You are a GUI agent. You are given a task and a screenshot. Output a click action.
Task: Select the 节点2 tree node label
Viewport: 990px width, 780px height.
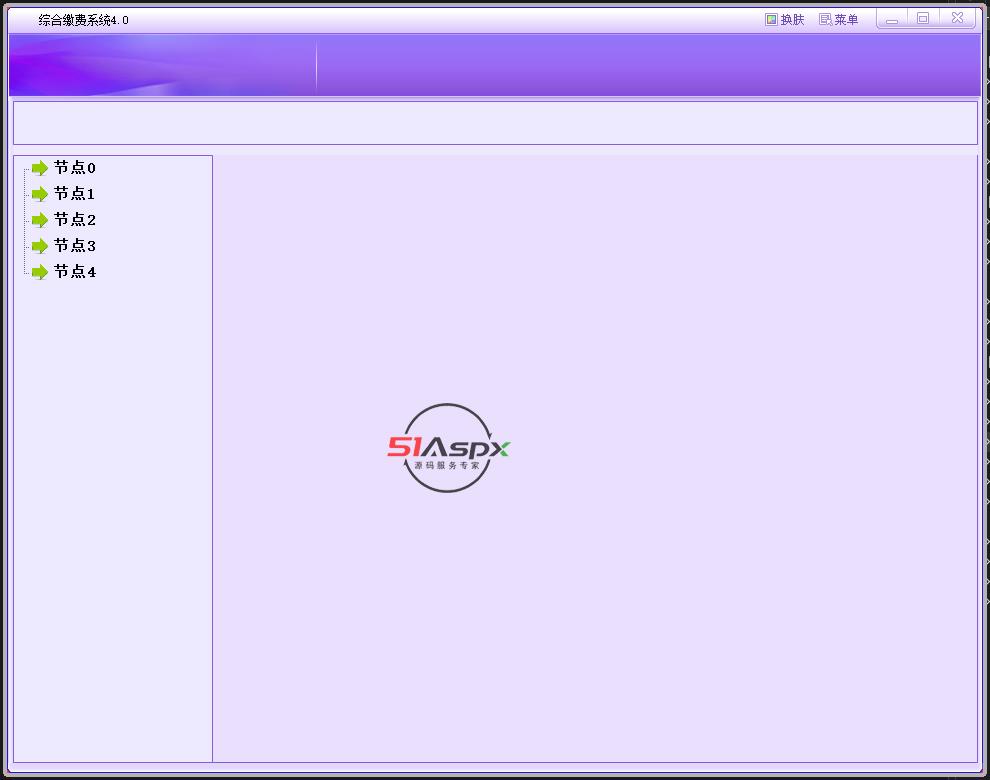click(75, 220)
